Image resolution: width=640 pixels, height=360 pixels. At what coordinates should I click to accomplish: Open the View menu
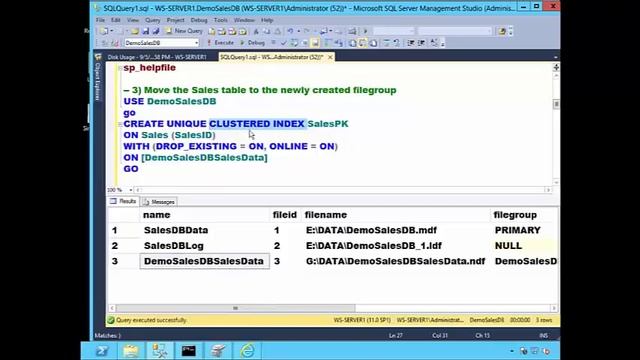pyautogui.click(x=133, y=20)
